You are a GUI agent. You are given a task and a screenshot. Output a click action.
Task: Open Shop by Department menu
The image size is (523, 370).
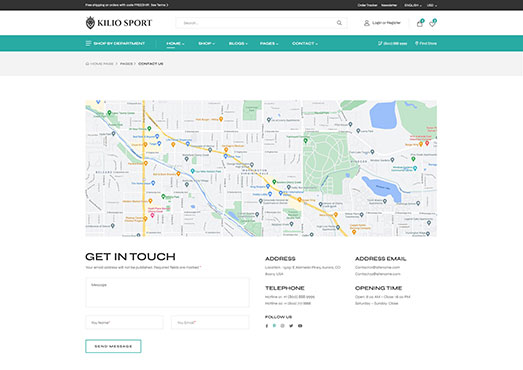click(x=115, y=43)
